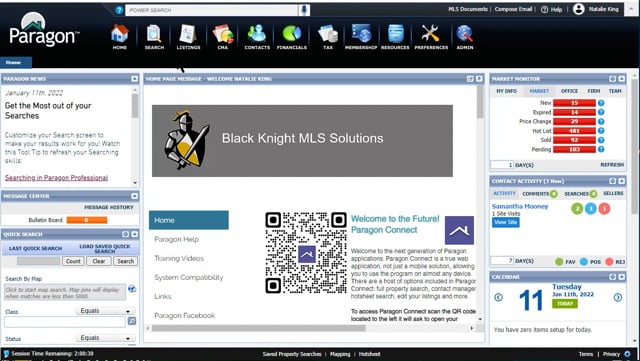Viewport: 640px width, 361px height.
Task: Open Compose Email link
Action: point(513,9)
